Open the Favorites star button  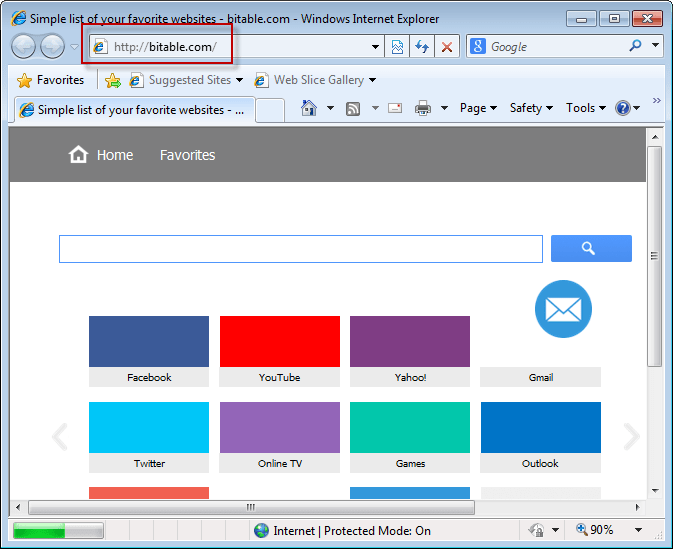click(x=51, y=80)
